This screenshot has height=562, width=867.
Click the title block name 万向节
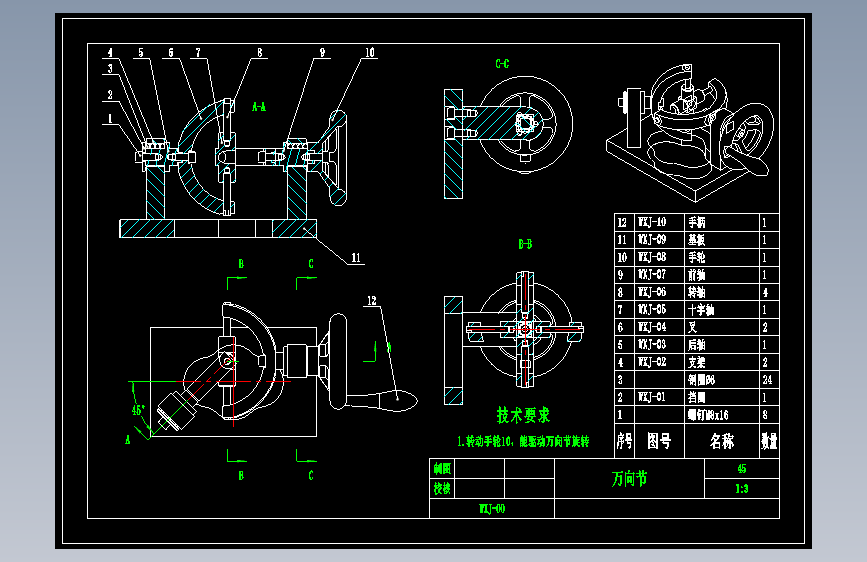tap(629, 478)
